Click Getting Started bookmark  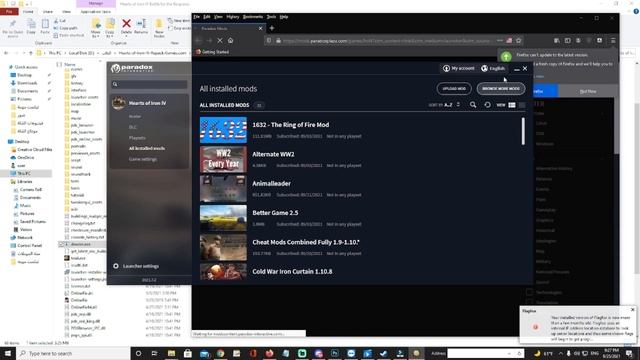tap(212, 52)
